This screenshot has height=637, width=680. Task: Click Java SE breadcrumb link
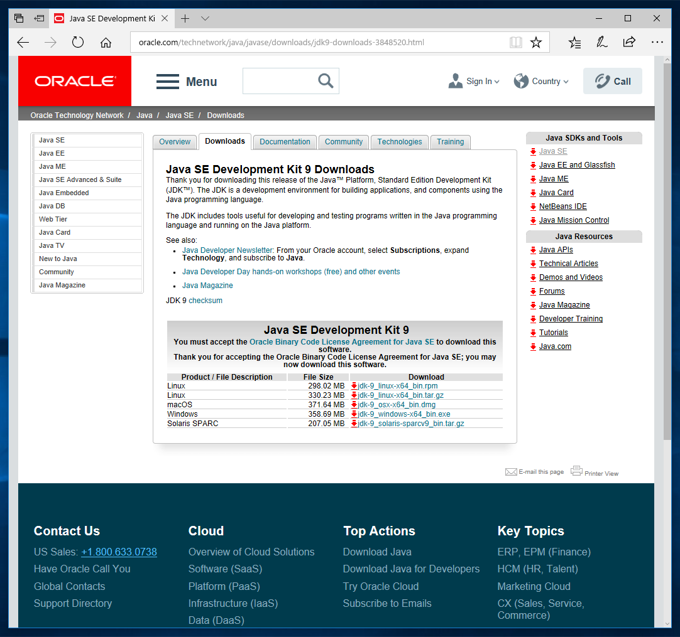[179, 115]
